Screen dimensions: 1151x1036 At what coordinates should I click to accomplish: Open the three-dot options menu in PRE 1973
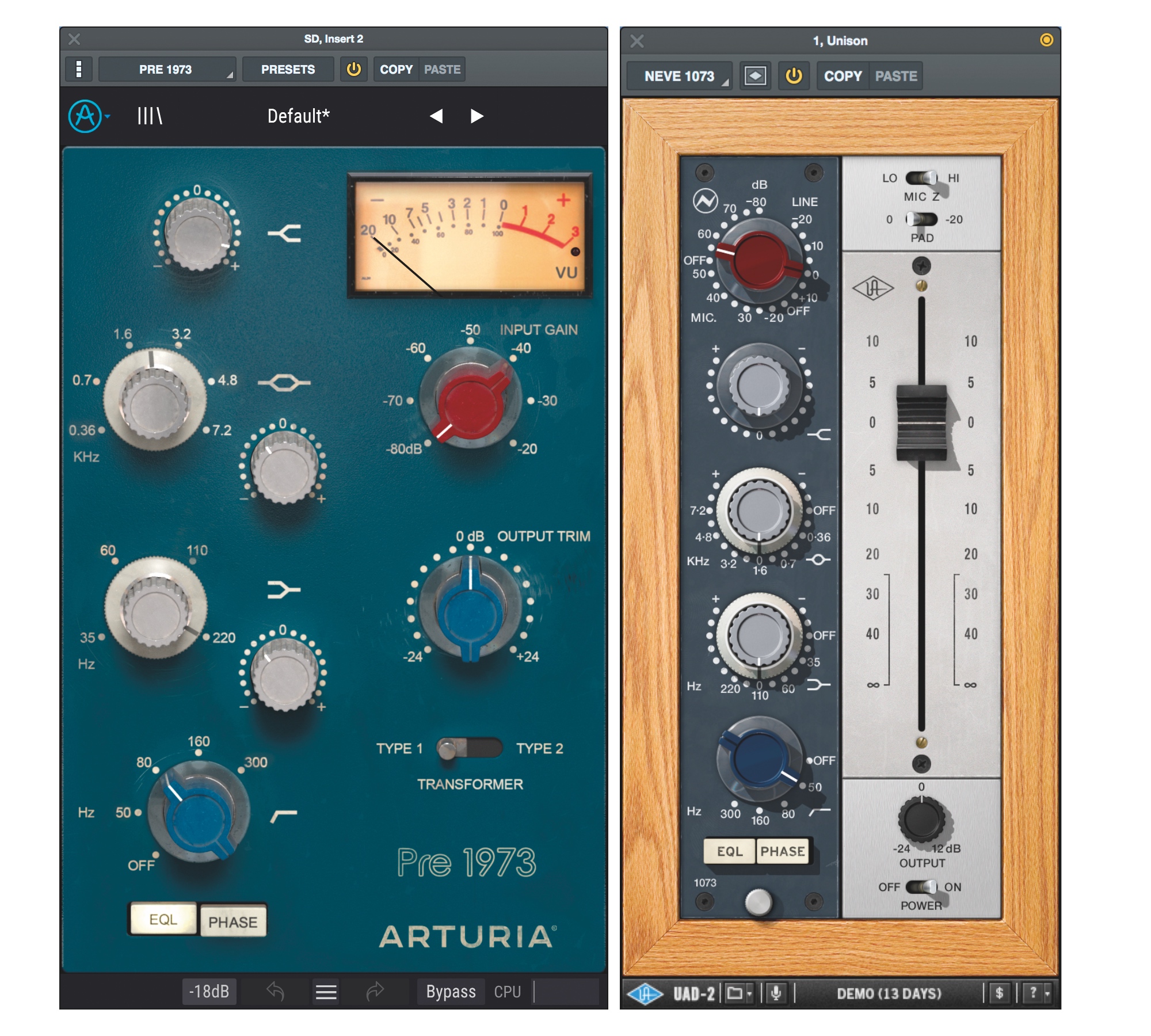point(79,70)
